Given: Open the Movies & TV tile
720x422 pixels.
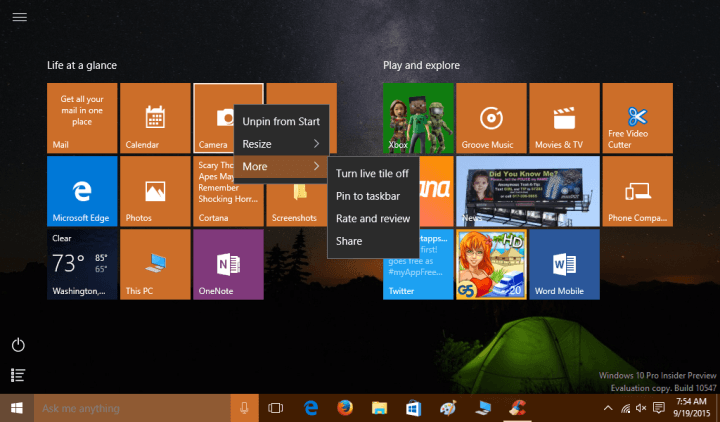Looking at the screenshot, I should [x=564, y=118].
